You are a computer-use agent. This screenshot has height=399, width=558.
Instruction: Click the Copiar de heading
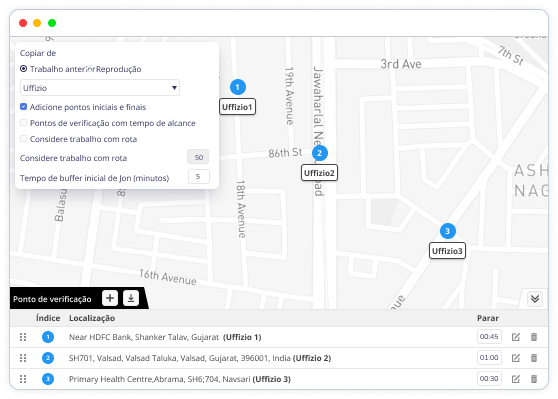pos(38,53)
